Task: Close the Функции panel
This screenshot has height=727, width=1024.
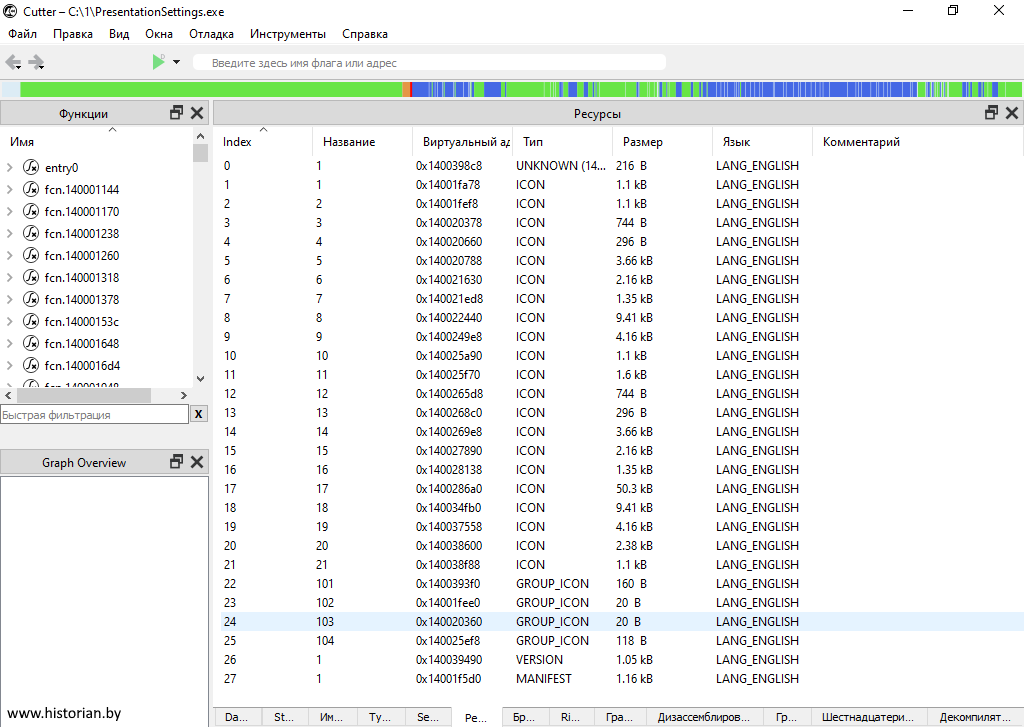Action: click(197, 113)
